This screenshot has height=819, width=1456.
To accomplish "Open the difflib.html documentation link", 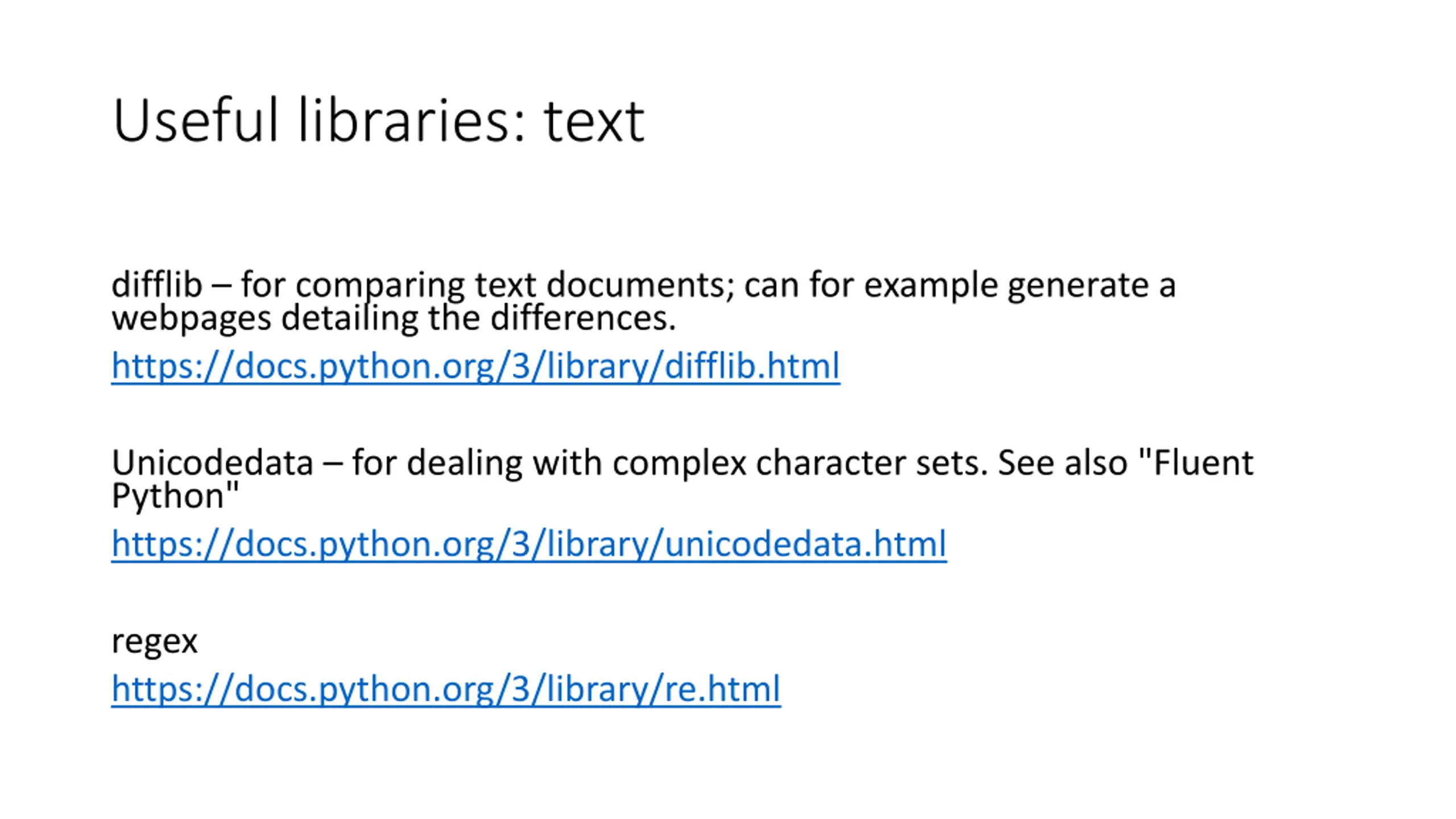I will [475, 366].
